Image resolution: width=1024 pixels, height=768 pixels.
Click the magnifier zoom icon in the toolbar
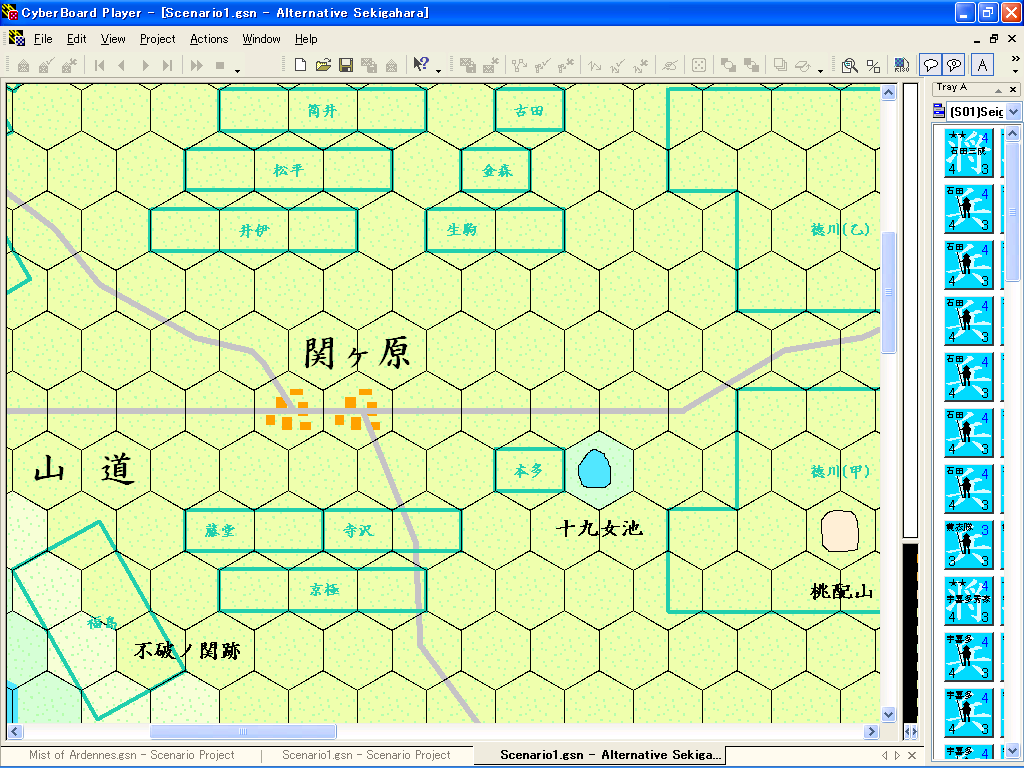tap(849, 66)
